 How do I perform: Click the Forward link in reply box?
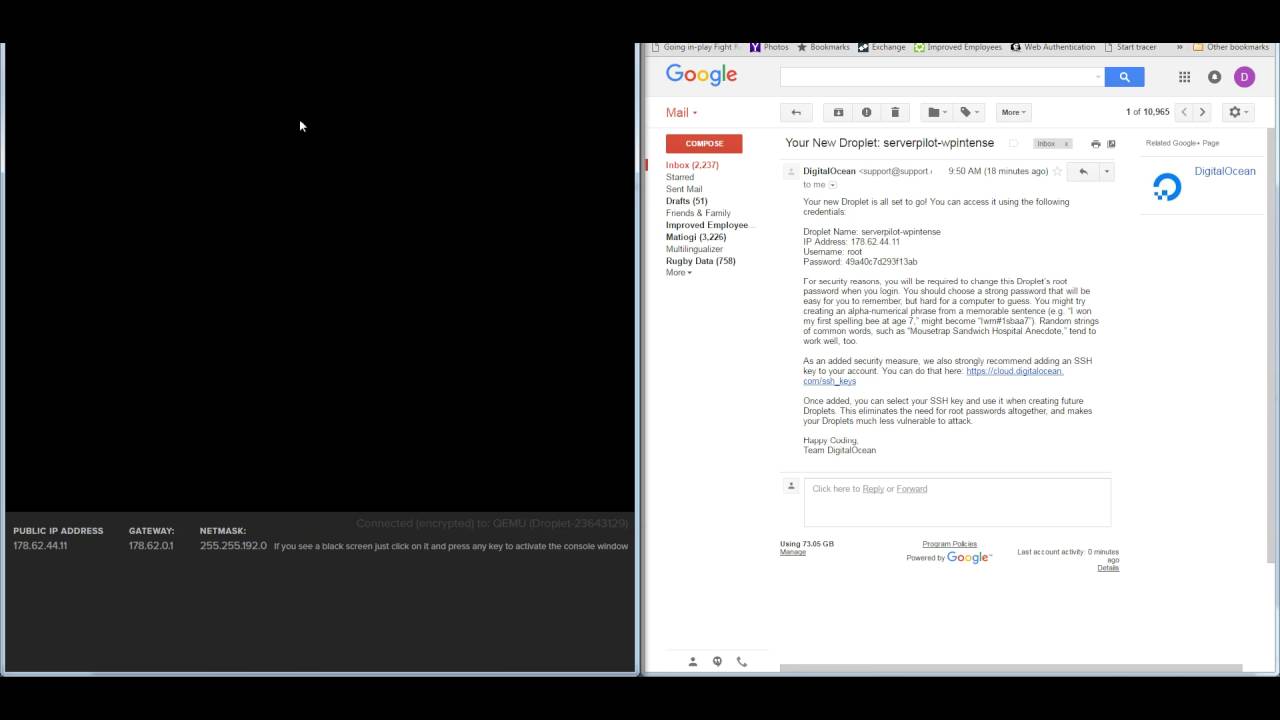click(912, 489)
